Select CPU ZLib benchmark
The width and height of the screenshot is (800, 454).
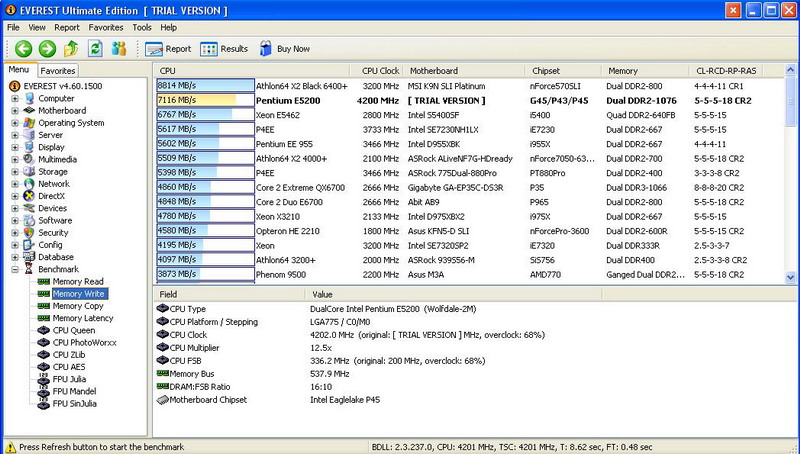click(x=69, y=355)
